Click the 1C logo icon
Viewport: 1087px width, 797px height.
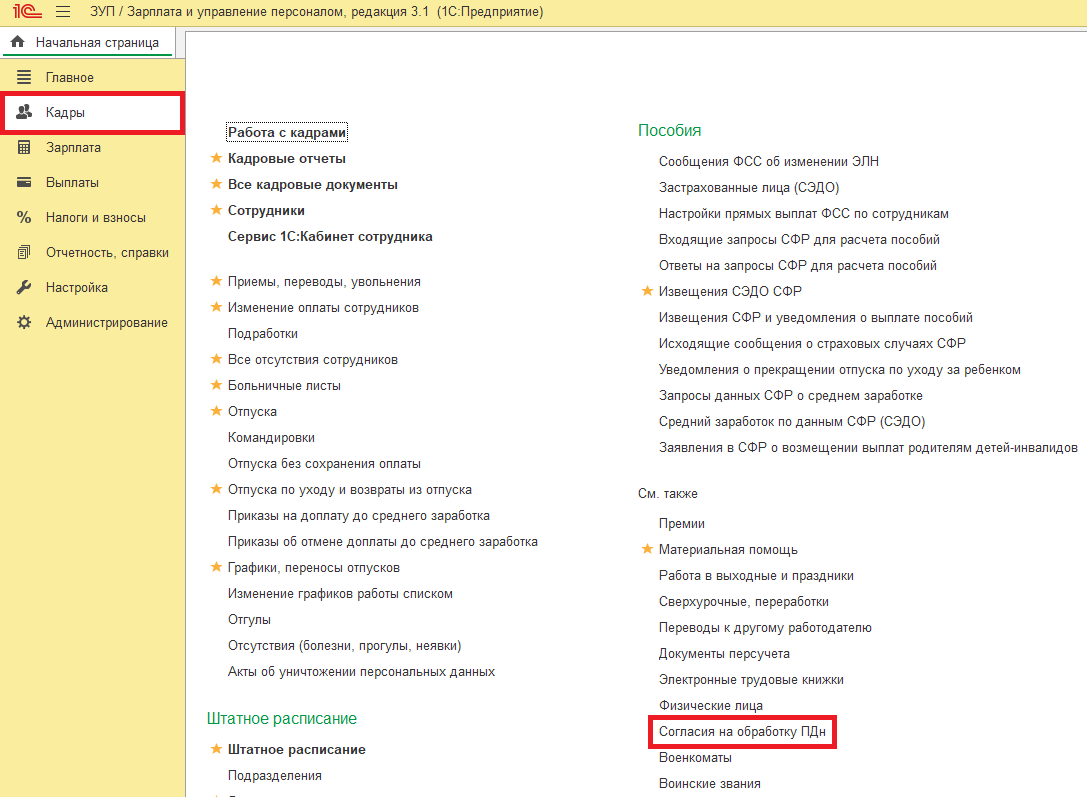click(x=25, y=12)
